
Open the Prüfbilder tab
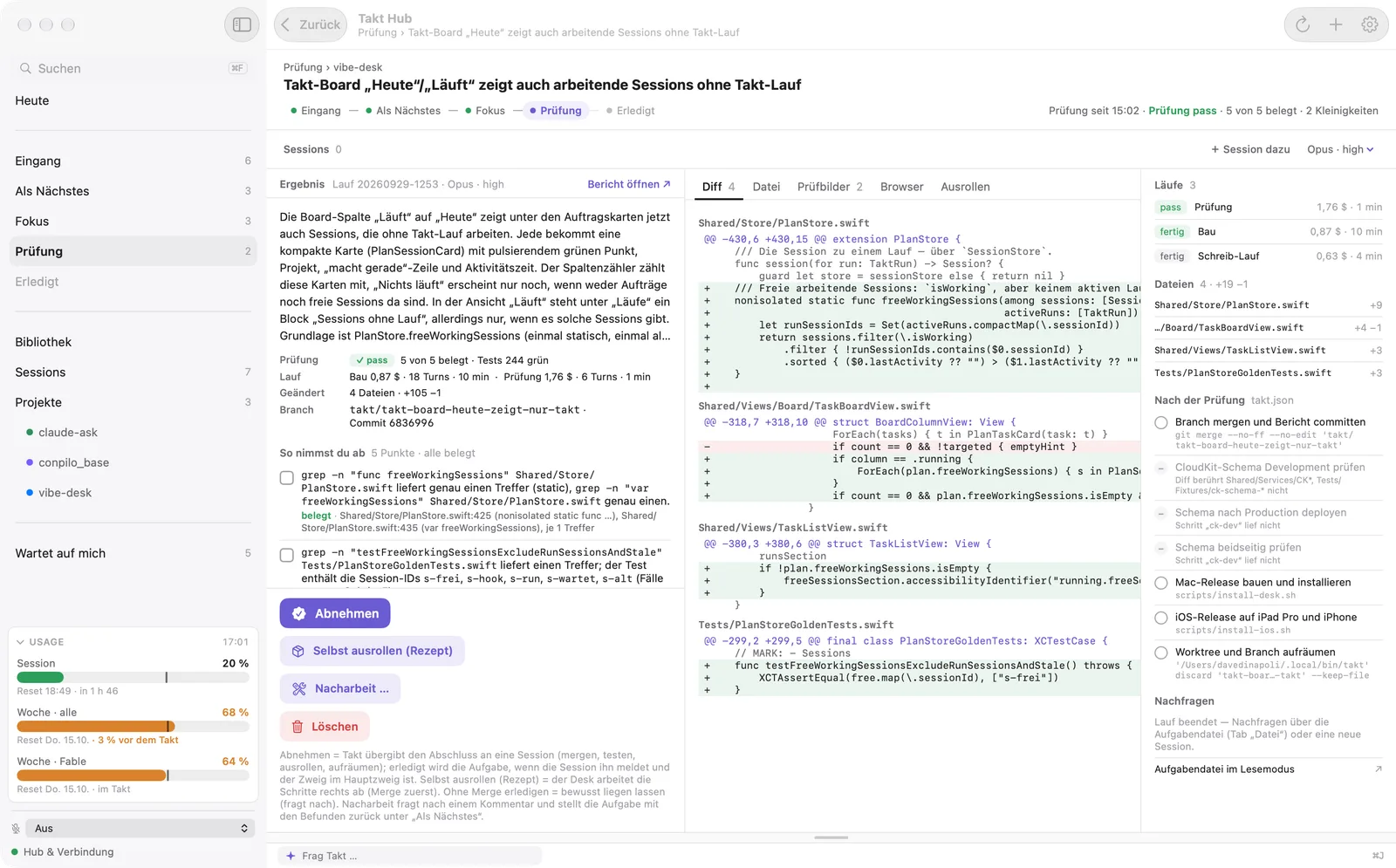point(830,187)
